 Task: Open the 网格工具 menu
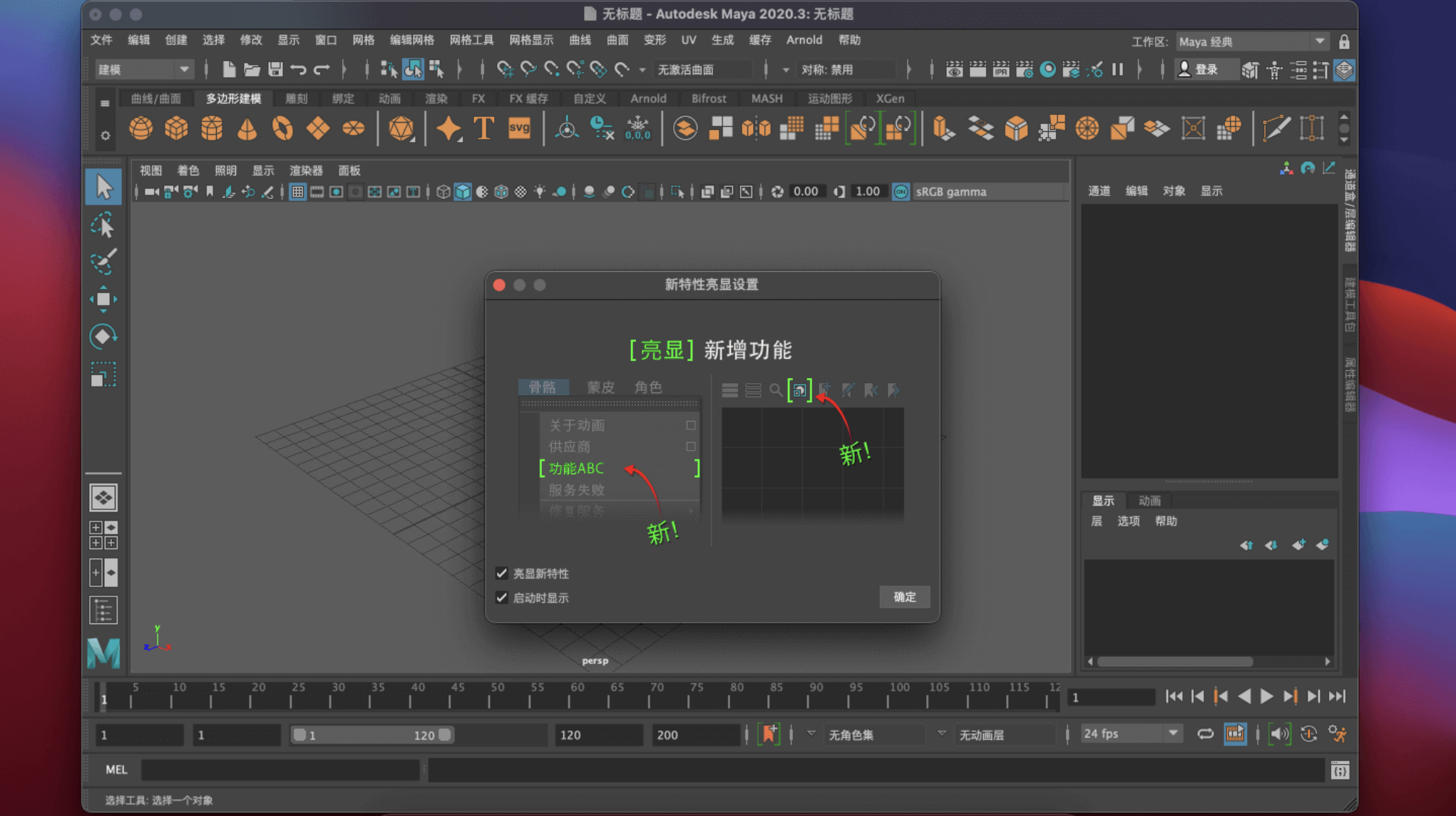point(471,40)
